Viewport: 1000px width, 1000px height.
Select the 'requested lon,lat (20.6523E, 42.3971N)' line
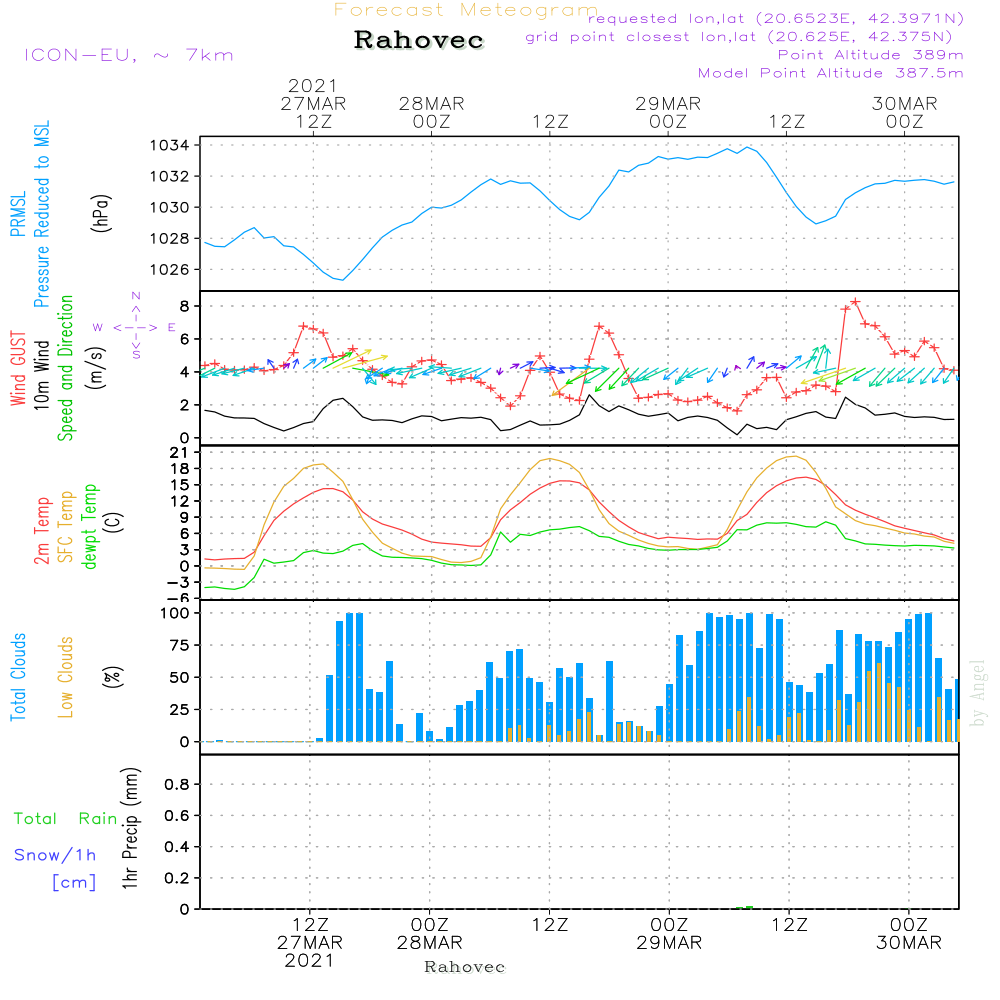776,18
